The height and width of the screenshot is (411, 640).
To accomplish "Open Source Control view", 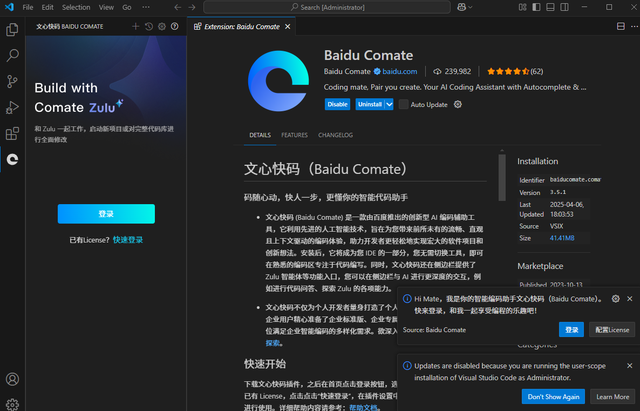I will (12, 81).
